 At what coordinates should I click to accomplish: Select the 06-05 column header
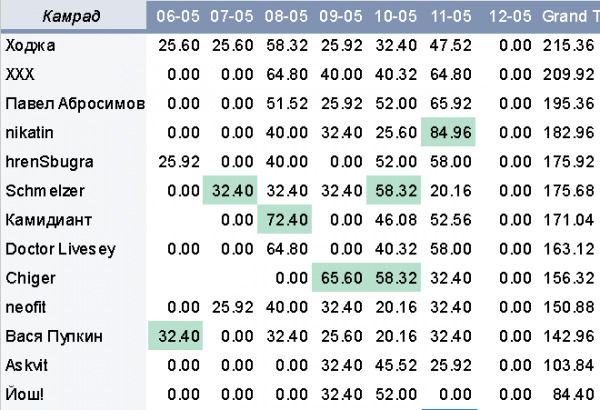(x=178, y=16)
